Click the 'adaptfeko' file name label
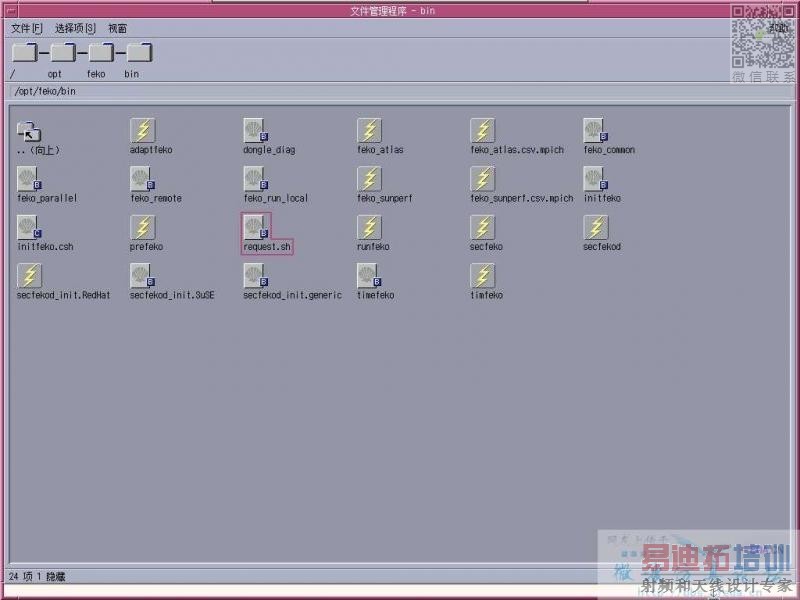This screenshot has height=600, width=800. [151, 150]
